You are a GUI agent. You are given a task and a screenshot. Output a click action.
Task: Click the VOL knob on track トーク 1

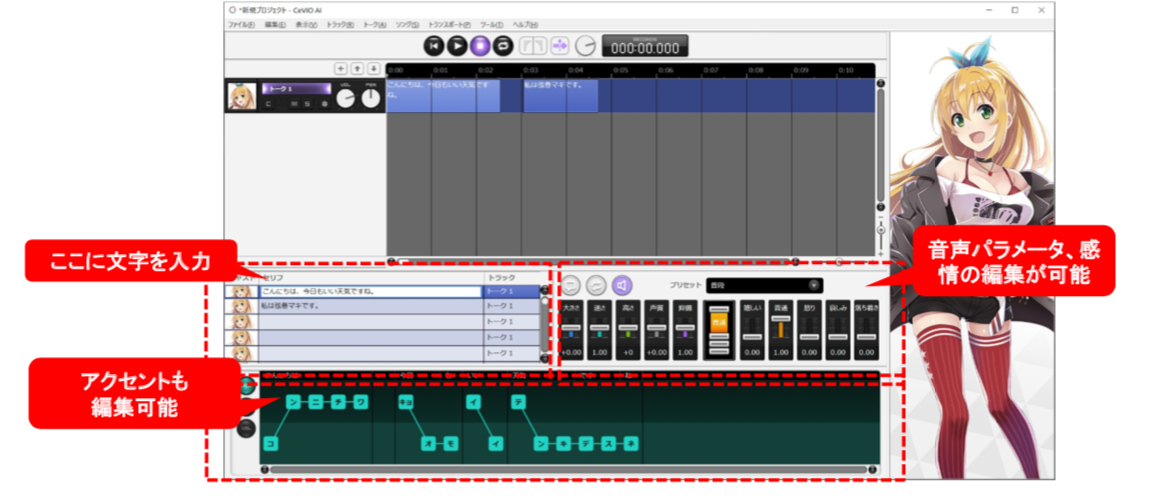pyautogui.click(x=346, y=98)
